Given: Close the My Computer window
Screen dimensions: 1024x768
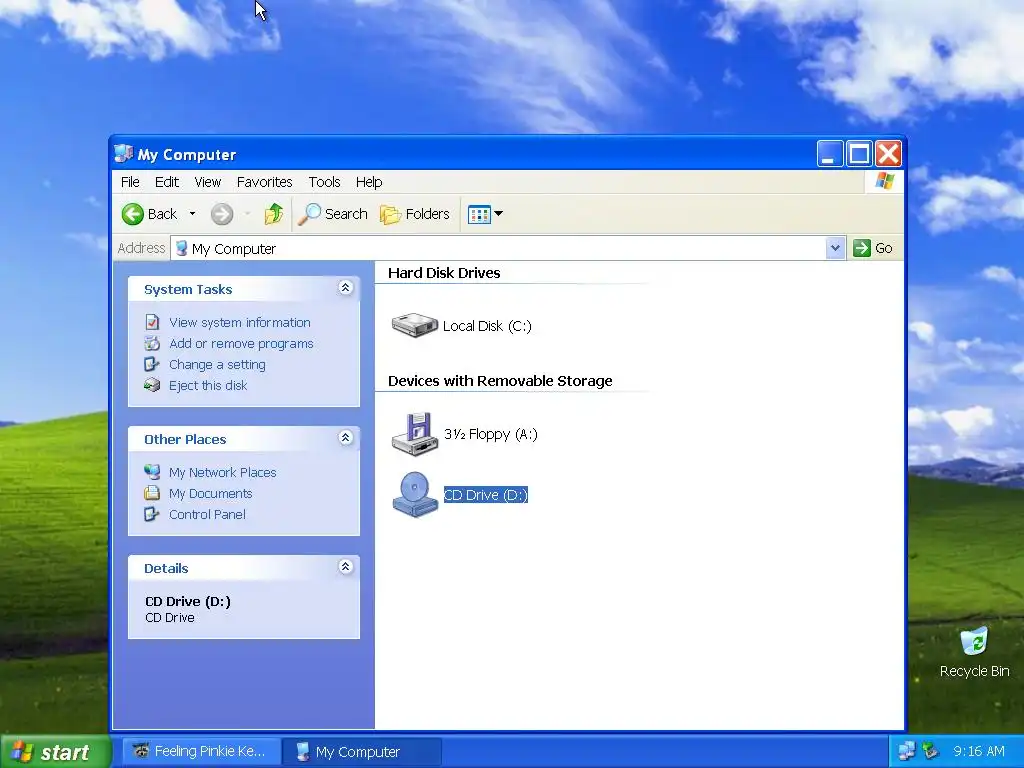Looking at the screenshot, I should [888, 154].
